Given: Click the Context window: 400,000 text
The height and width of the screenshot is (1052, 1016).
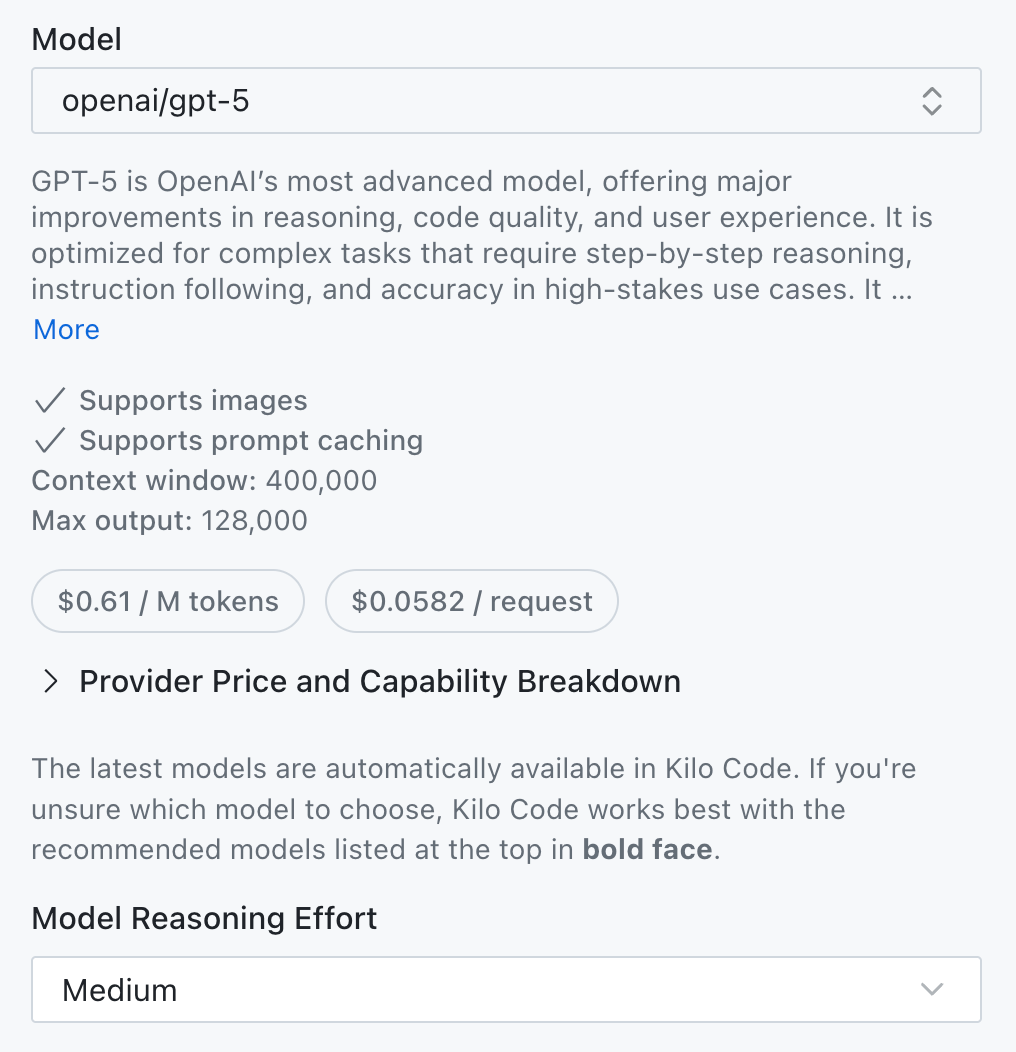Looking at the screenshot, I should tap(204, 481).
